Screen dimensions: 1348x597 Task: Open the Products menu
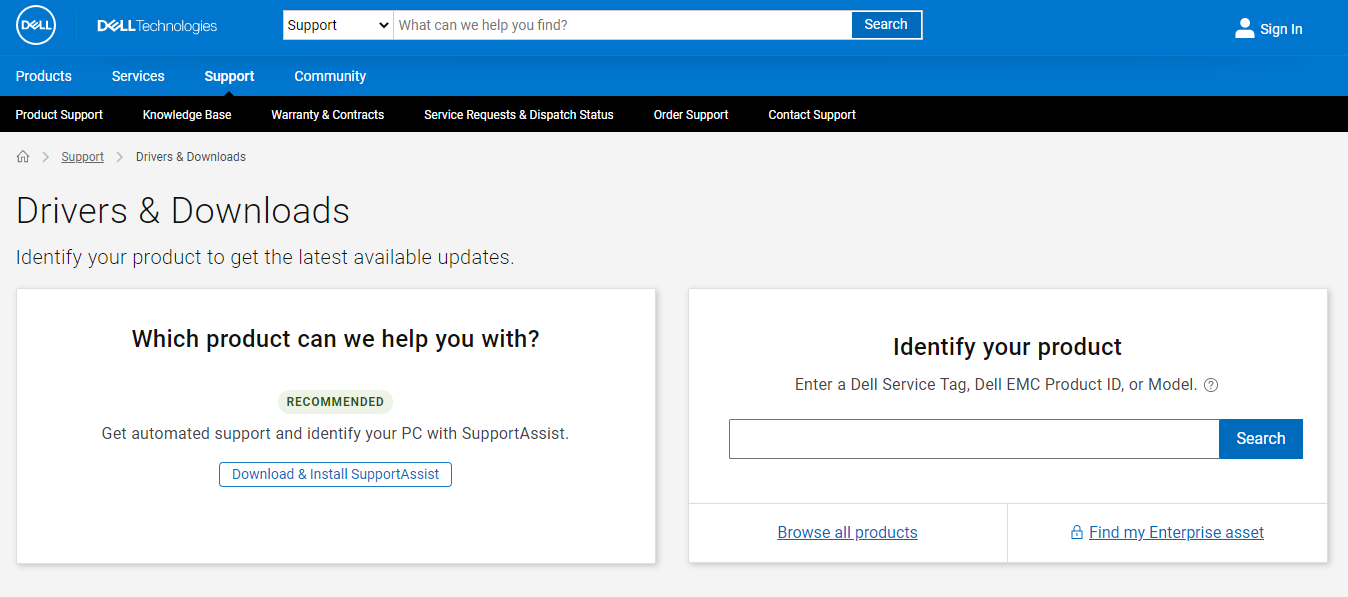tap(44, 76)
